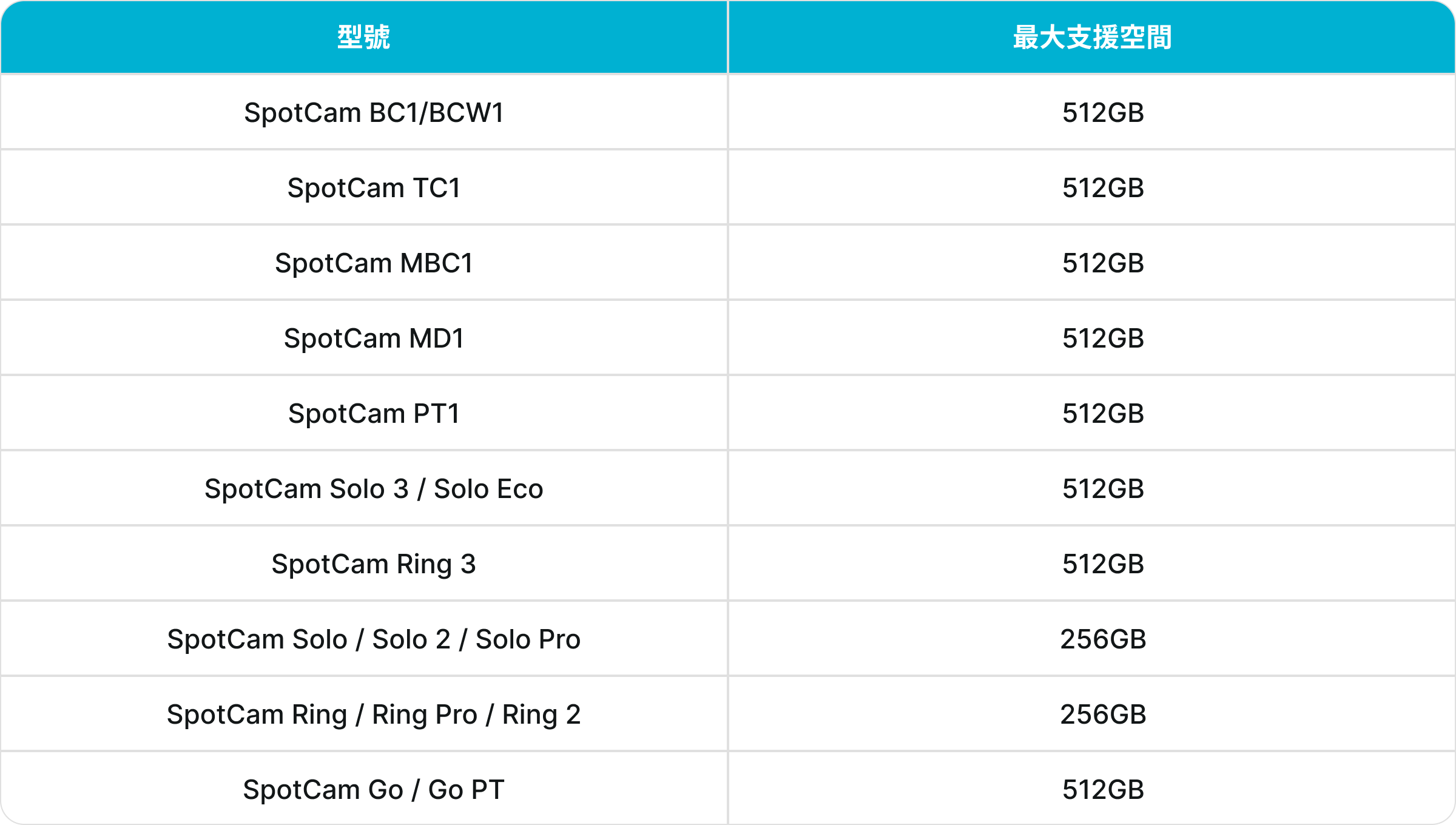The width and height of the screenshot is (1456, 825).
Task: Click 512GB value in Go PT row
Action: [x=1103, y=790]
